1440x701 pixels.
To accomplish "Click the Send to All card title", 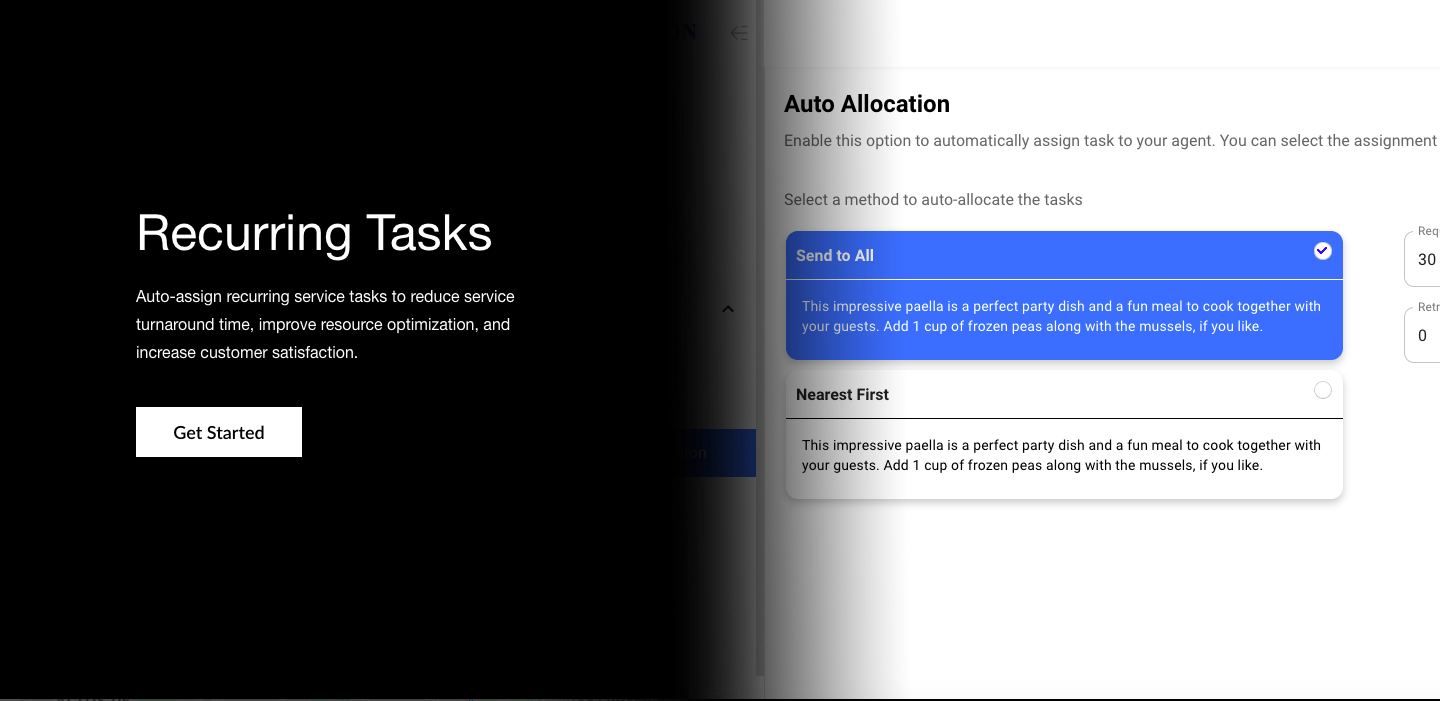I will [835, 256].
